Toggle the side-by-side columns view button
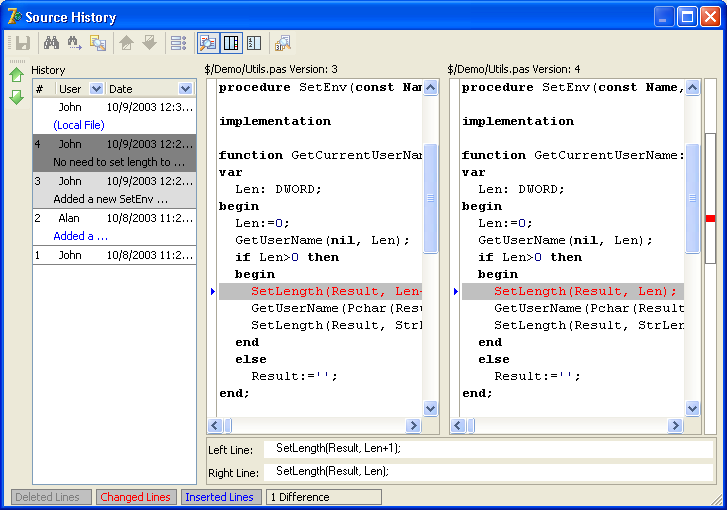Image resolution: width=727 pixels, height=510 pixels. pyautogui.click(x=231, y=43)
